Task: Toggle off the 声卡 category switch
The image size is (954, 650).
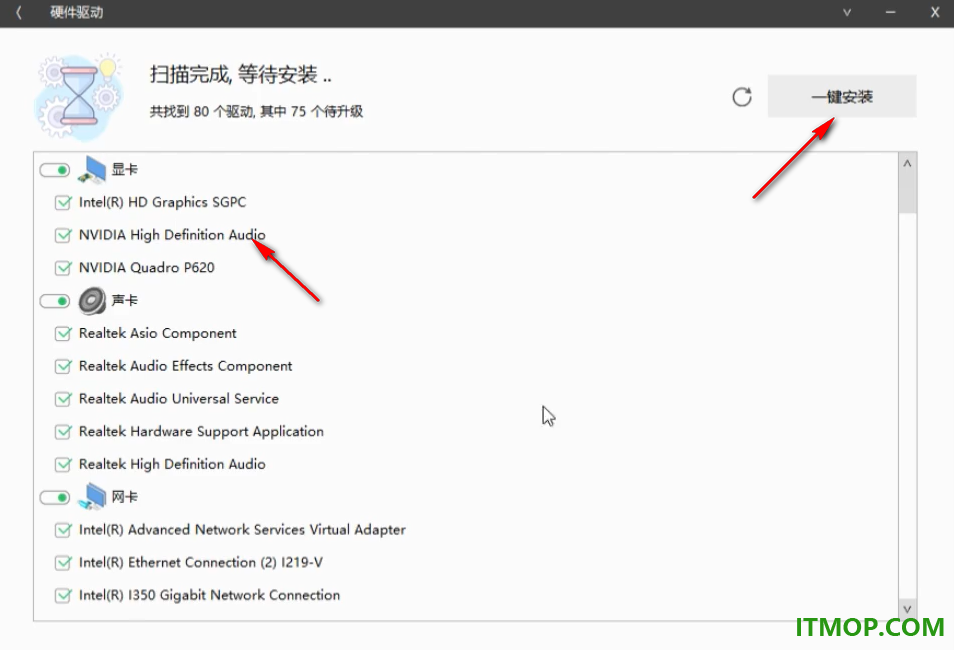Action: click(x=55, y=301)
